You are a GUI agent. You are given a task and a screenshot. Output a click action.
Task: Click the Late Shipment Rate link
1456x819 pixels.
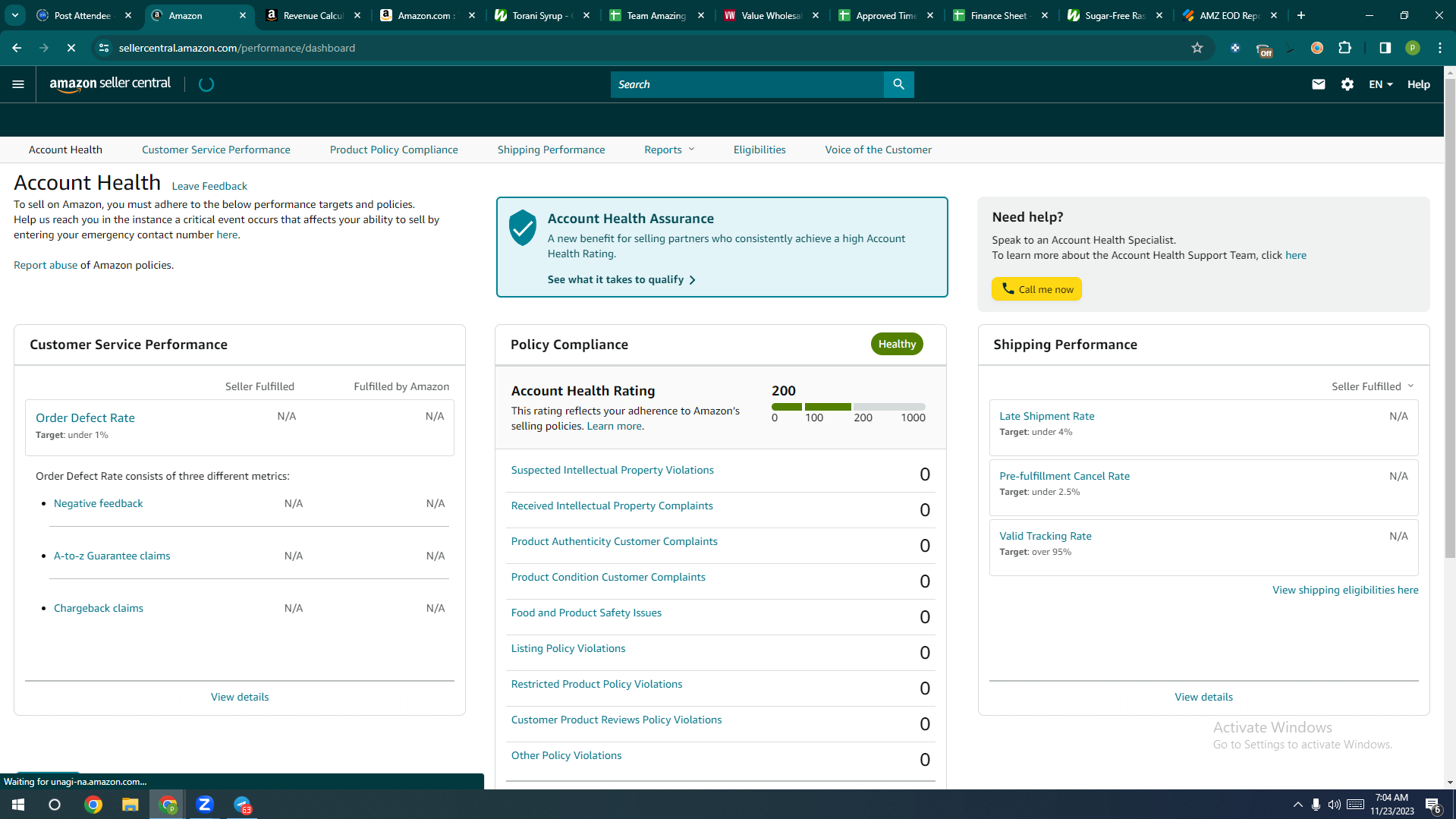coord(1047,416)
